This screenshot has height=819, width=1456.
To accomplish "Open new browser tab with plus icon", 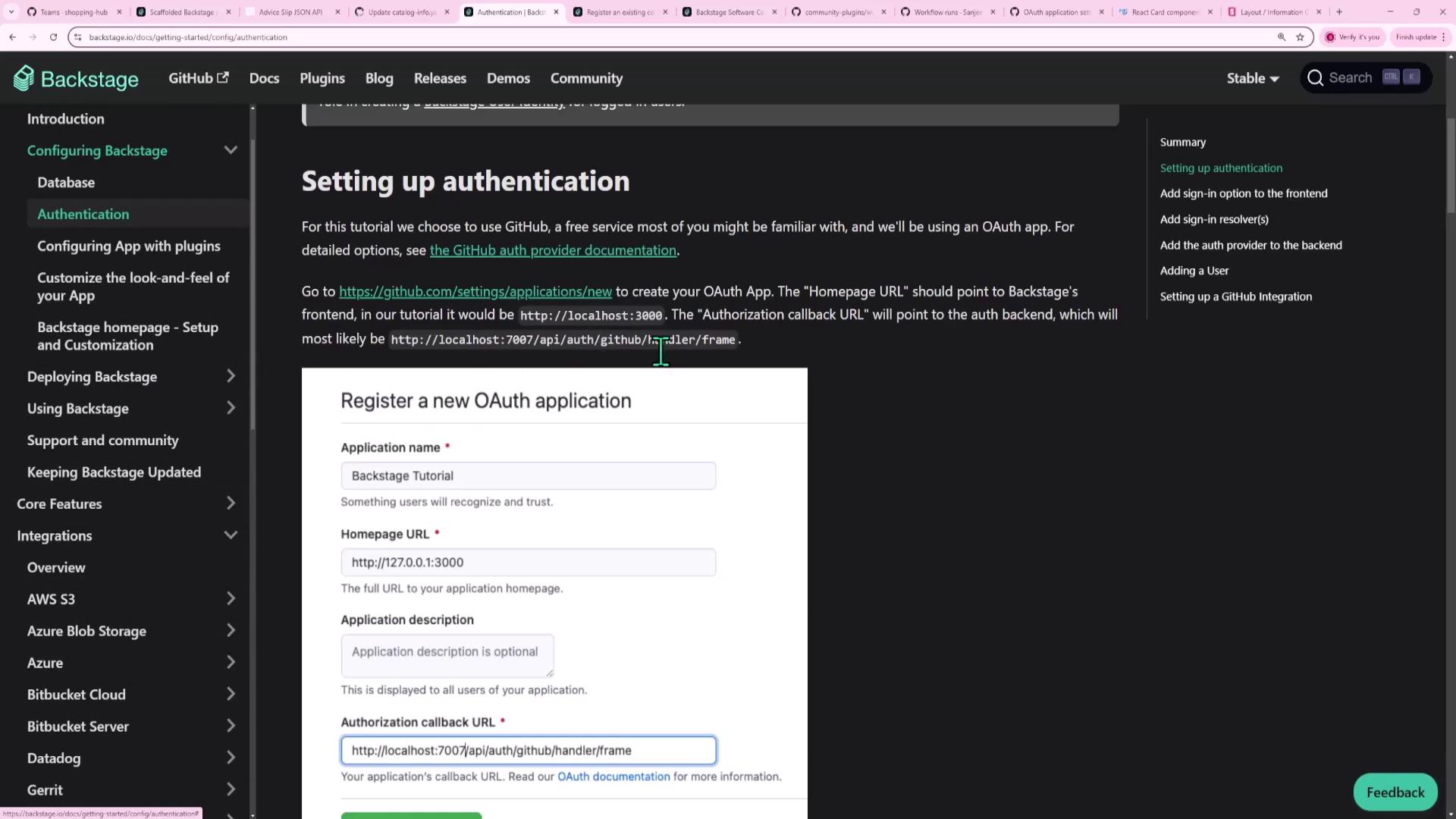I will (x=1339, y=12).
